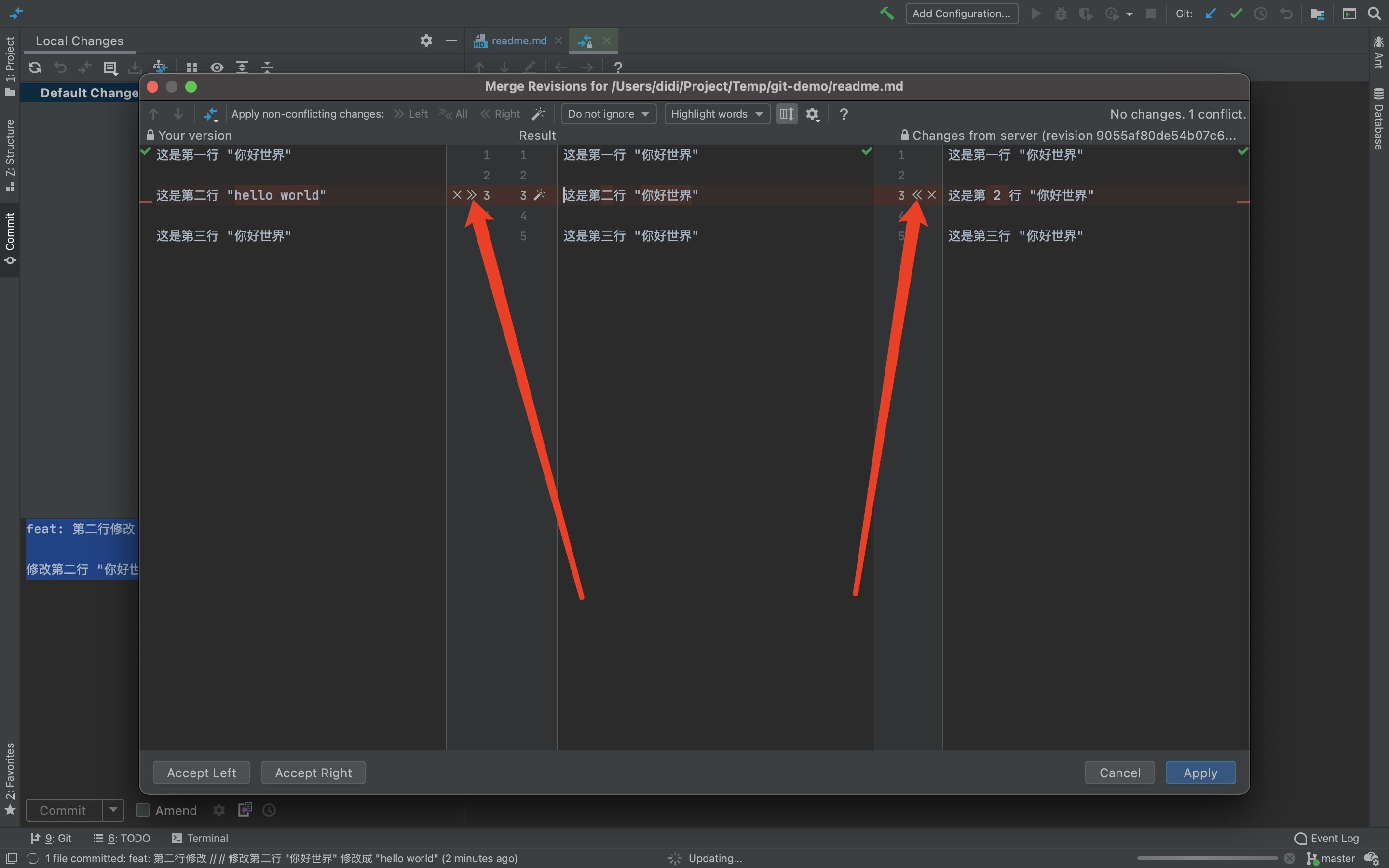Click the Accept Left button

coord(202,773)
